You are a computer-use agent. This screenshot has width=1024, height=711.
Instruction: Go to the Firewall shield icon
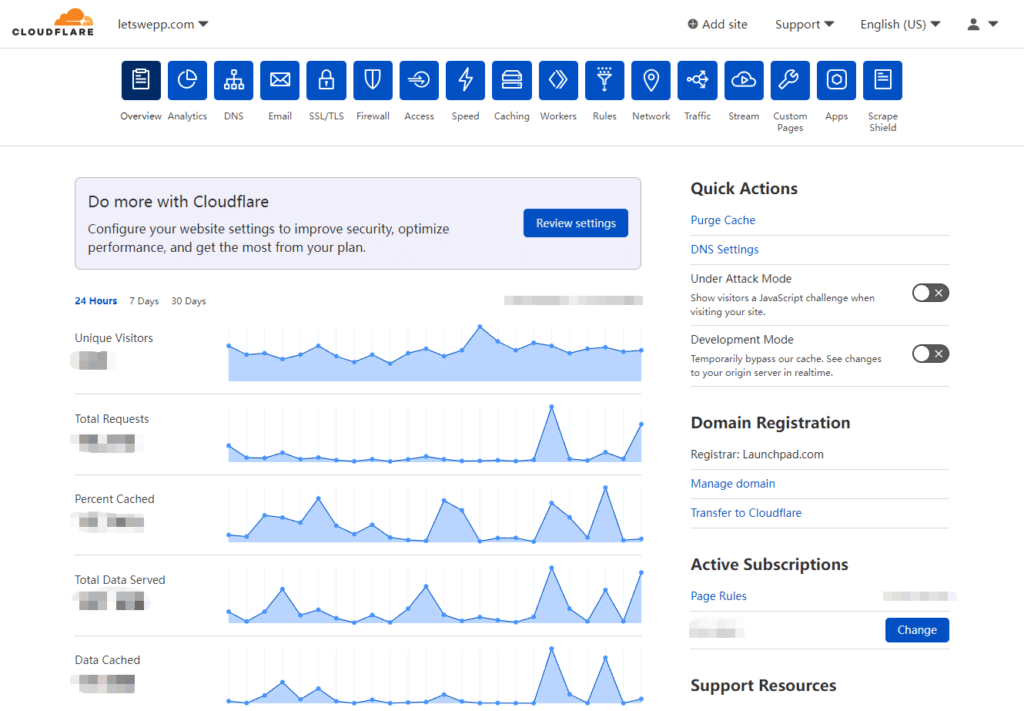(x=372, y=81)
